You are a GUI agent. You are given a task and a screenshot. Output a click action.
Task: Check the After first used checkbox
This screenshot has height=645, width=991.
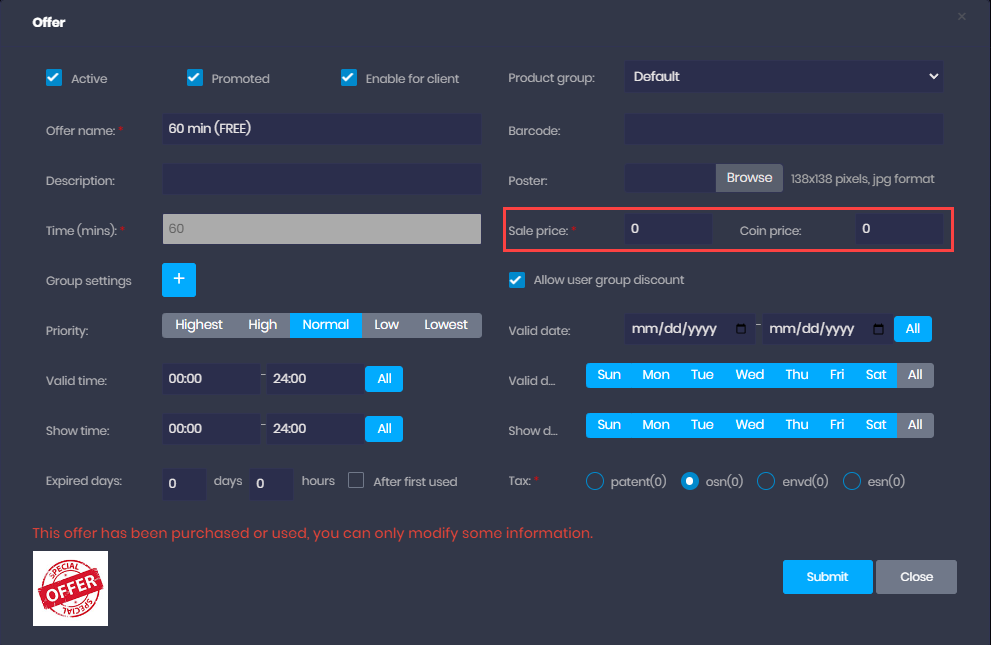tap(356, 481)
